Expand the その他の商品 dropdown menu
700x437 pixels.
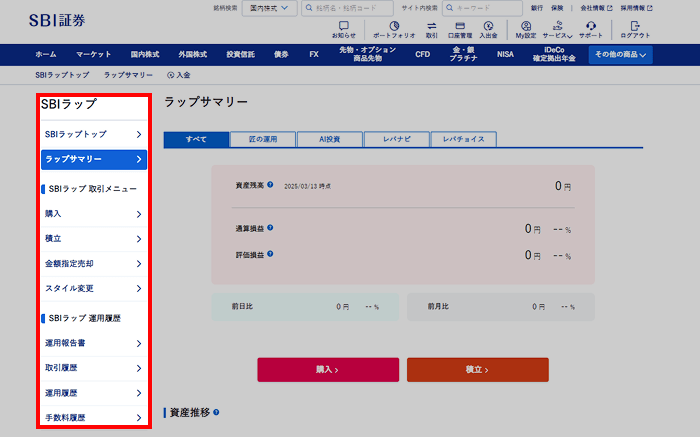[x=620, y=55]
